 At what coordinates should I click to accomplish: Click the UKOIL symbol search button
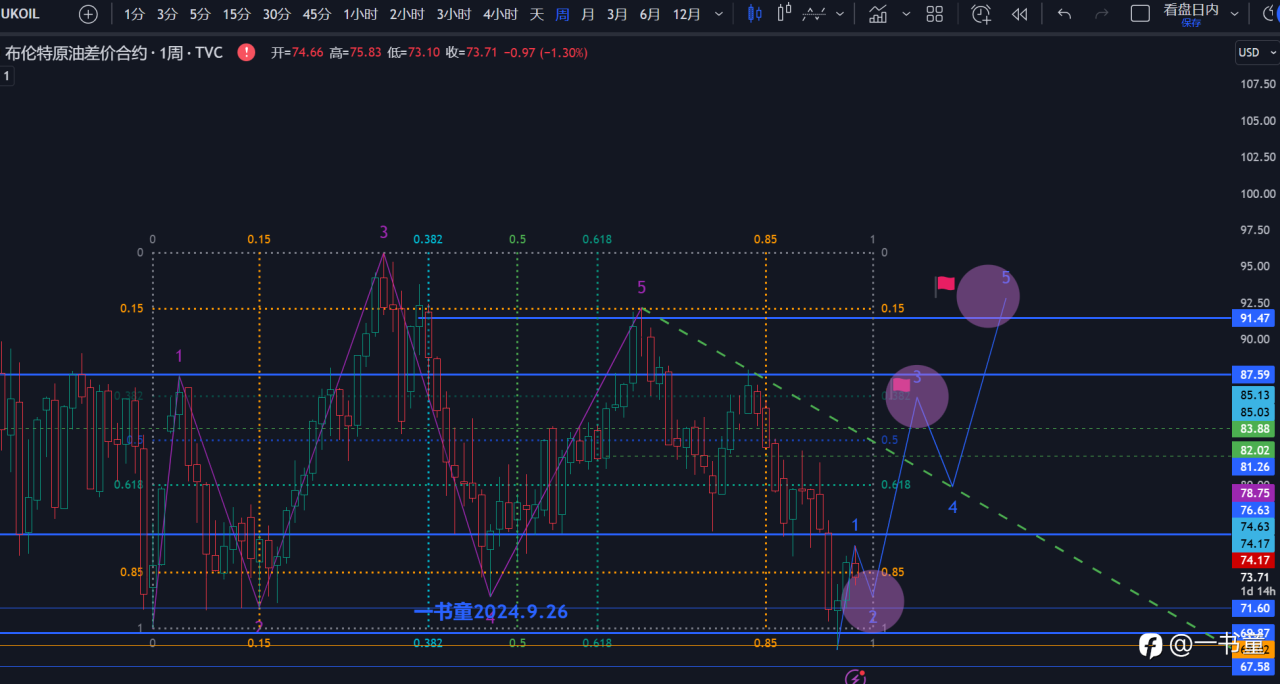[x=24, y=14]
